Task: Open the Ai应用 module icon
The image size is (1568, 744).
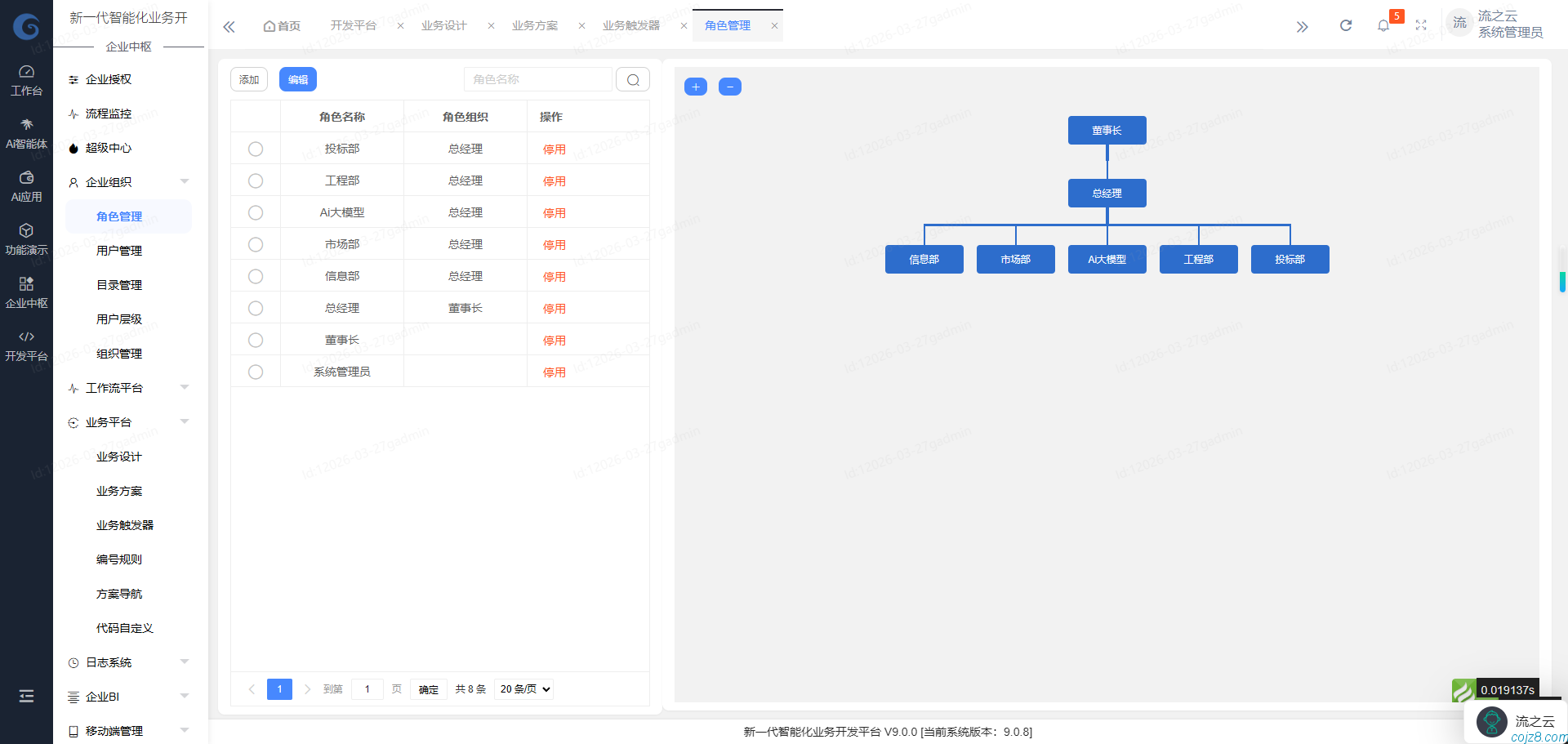Action: point(26,181)
